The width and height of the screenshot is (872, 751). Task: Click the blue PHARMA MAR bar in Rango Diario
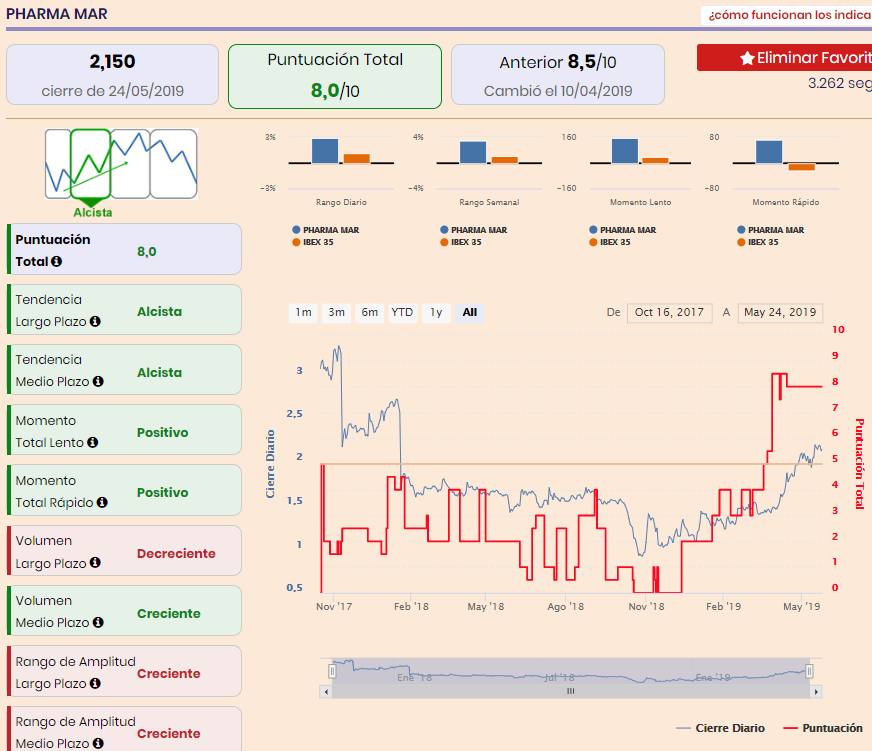325,151
